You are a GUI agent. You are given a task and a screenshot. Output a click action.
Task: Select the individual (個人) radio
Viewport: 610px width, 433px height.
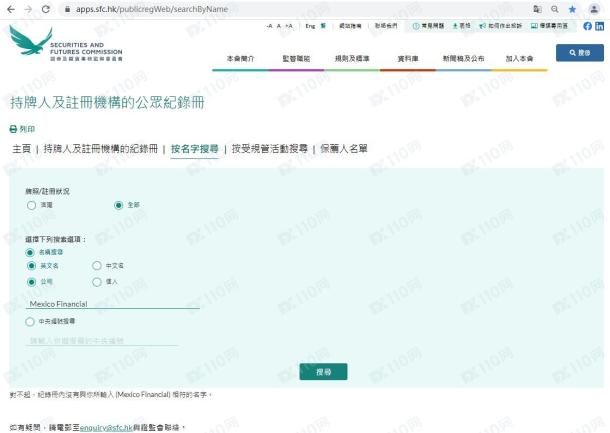[x=97, y=282]
